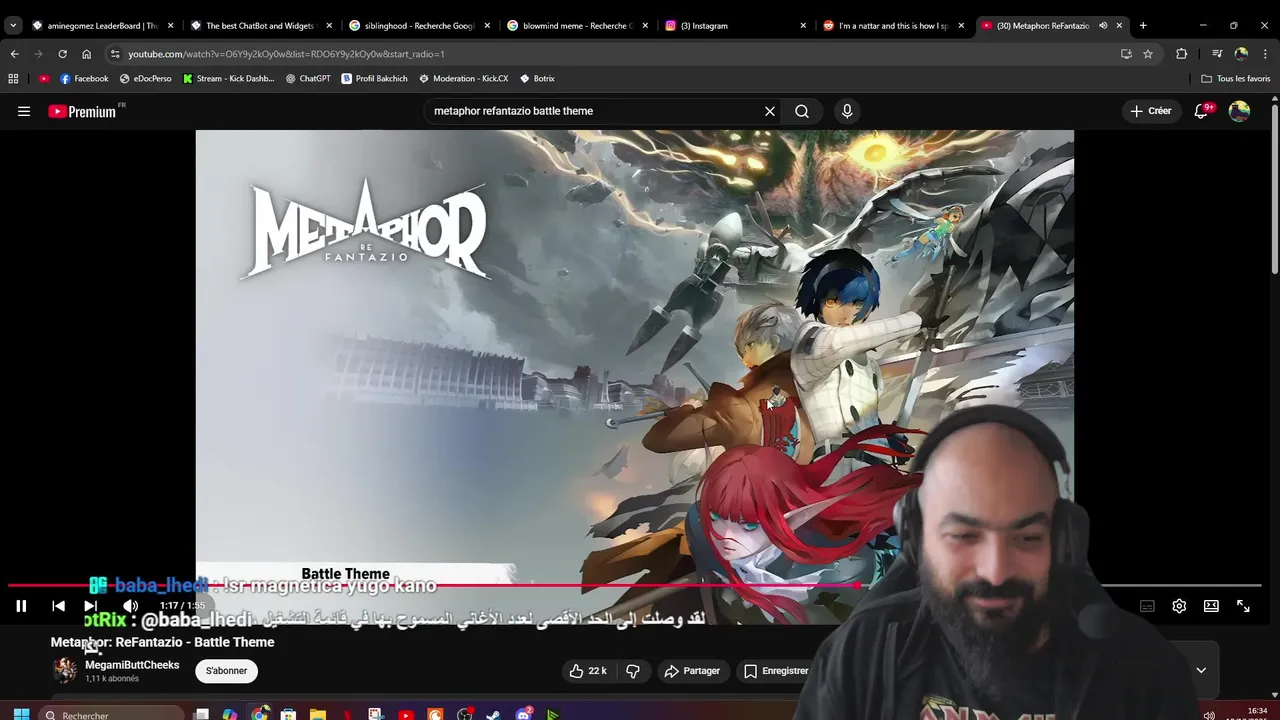Open Profil Bakchich bookmark

click(374, 79)
